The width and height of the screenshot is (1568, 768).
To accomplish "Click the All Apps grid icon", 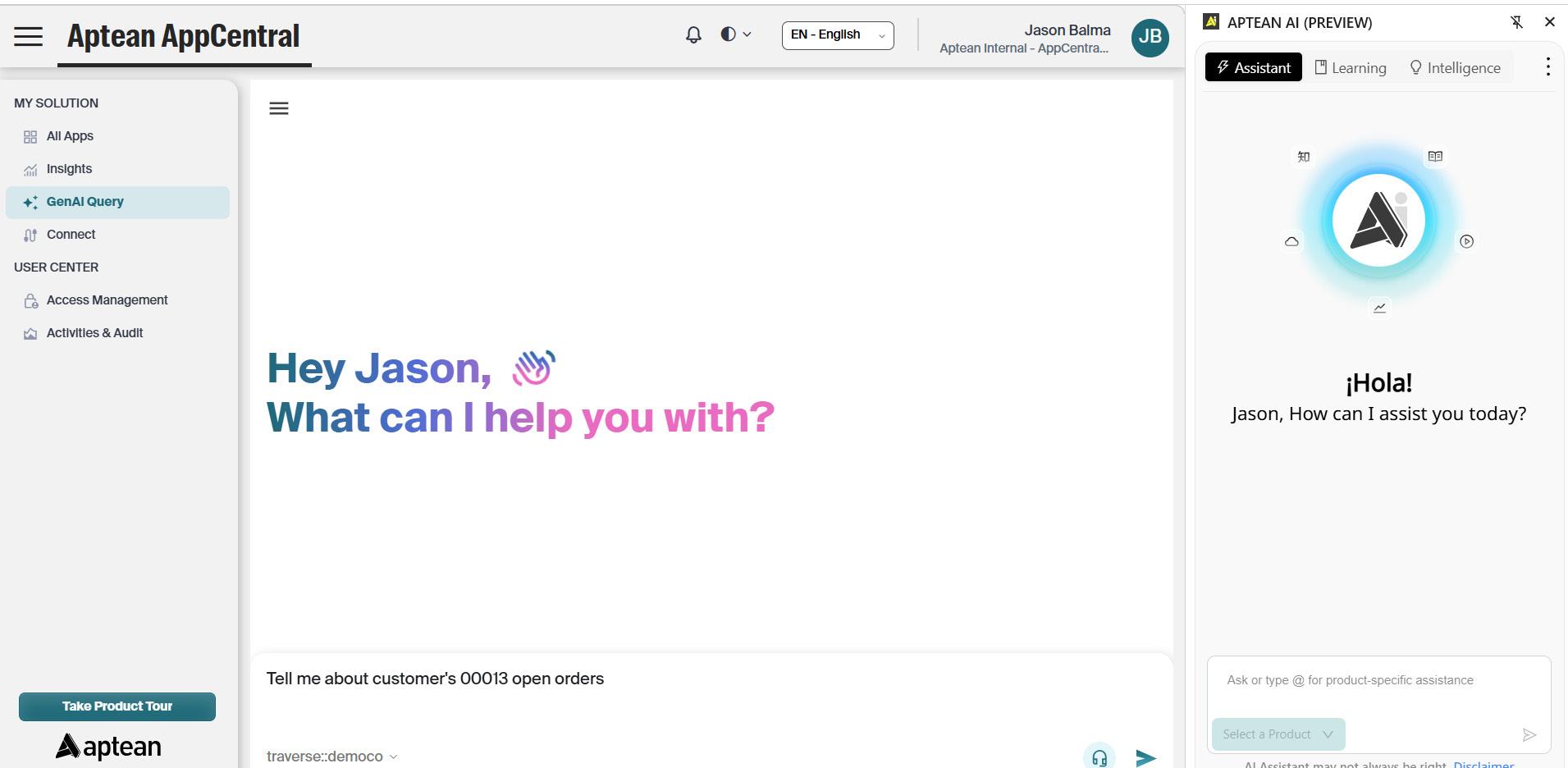I will 30,137.
